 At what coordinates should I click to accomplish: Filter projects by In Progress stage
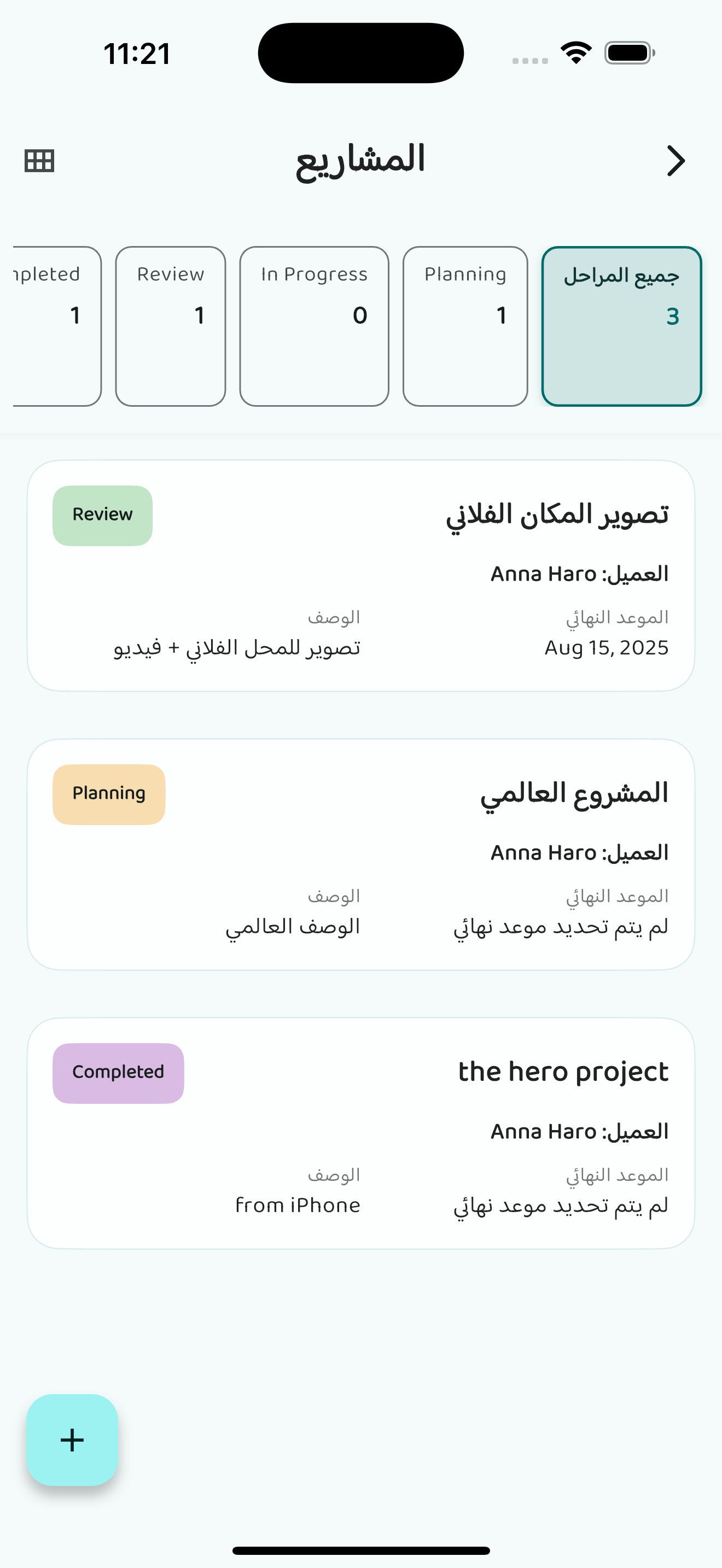(314, 326)
